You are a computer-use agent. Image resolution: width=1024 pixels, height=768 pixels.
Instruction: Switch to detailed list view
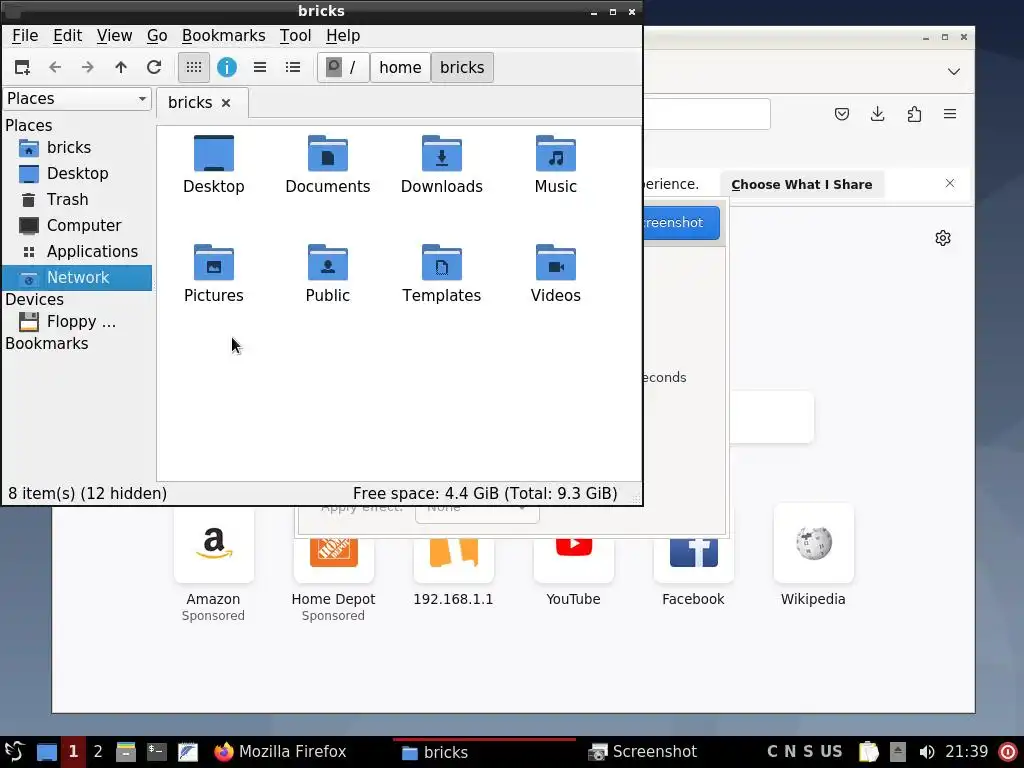point(293,67)
